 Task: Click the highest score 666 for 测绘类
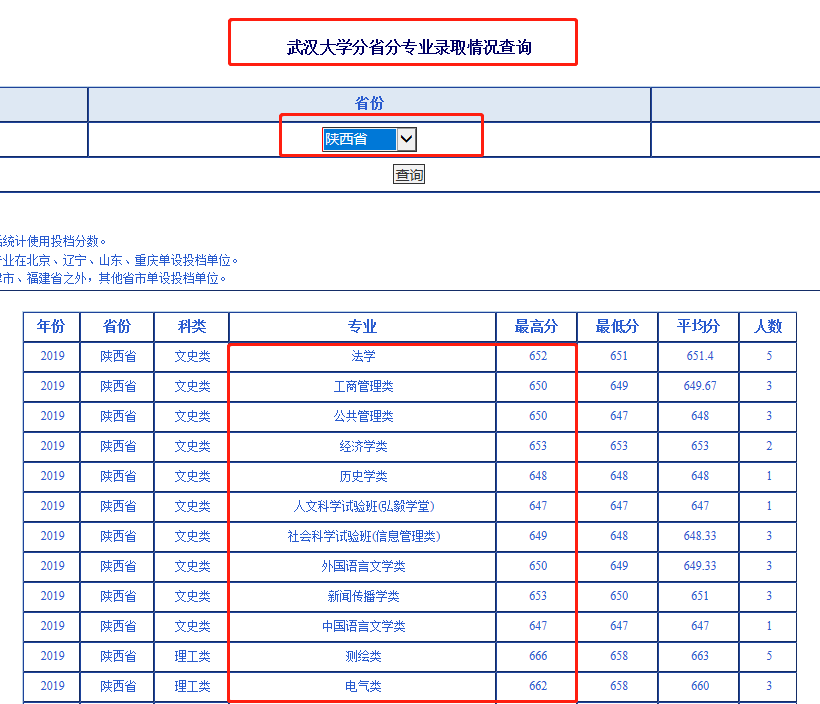[538, 656]
